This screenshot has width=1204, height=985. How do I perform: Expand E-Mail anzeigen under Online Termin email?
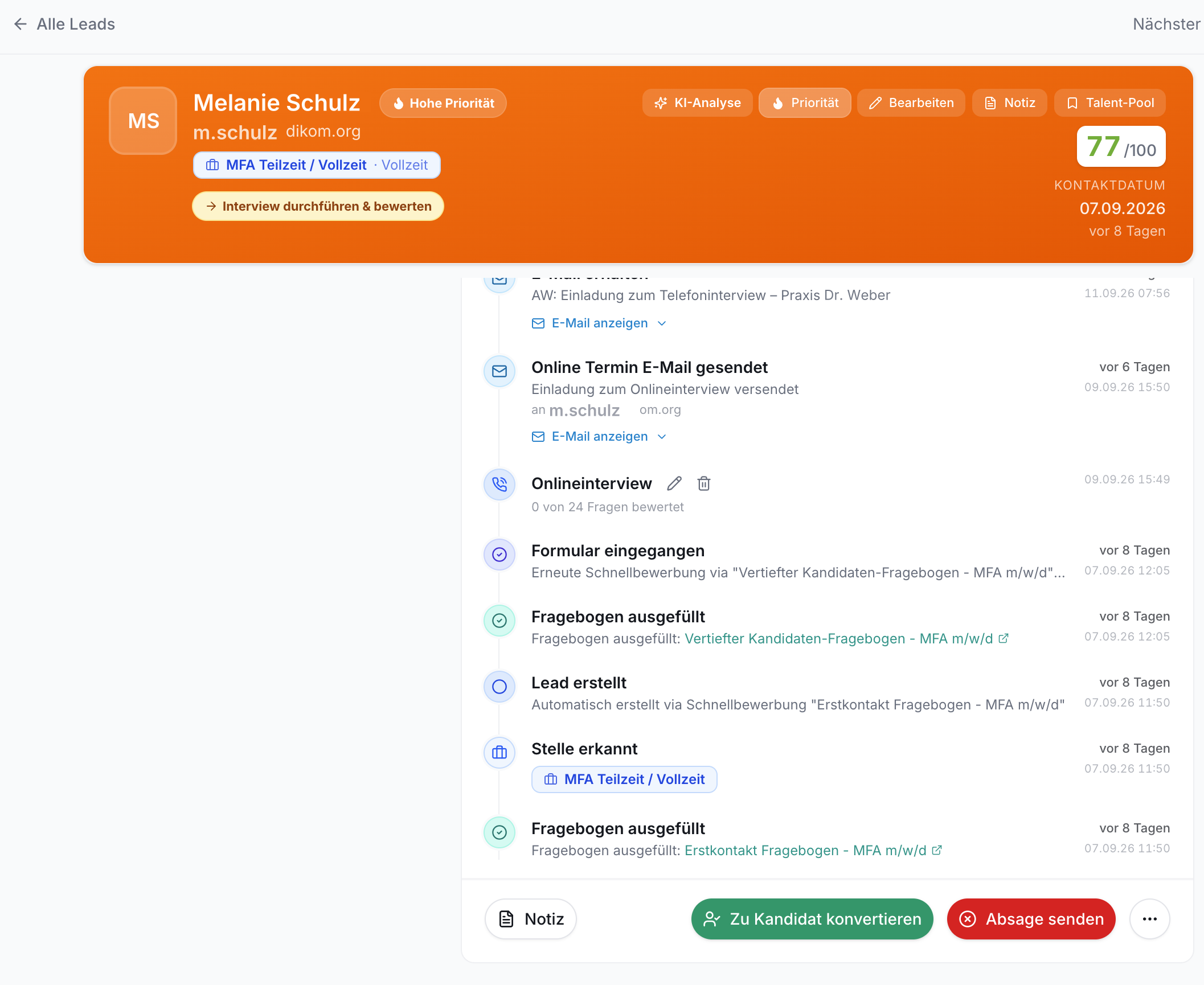(599, 437)
